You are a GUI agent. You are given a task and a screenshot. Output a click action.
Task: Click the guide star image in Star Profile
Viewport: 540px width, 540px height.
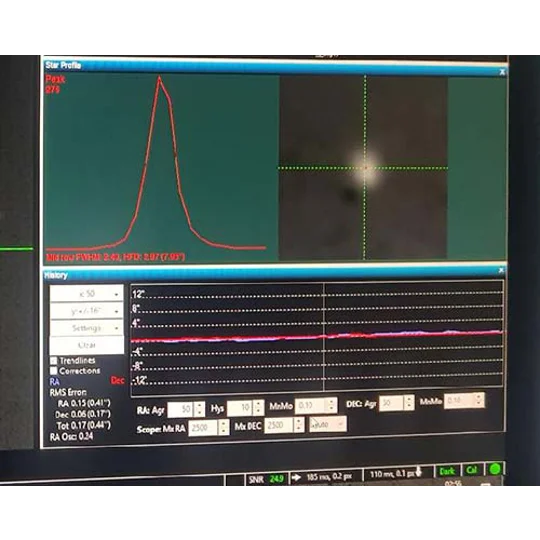coord(363,168)
